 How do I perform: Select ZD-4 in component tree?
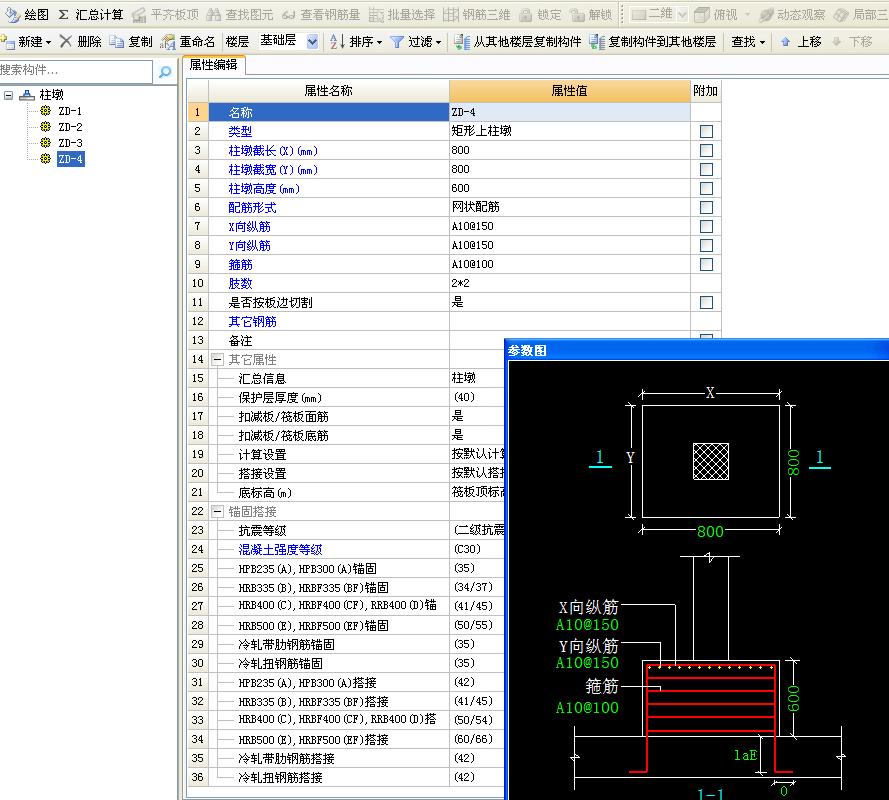click(x=70, y=159)
